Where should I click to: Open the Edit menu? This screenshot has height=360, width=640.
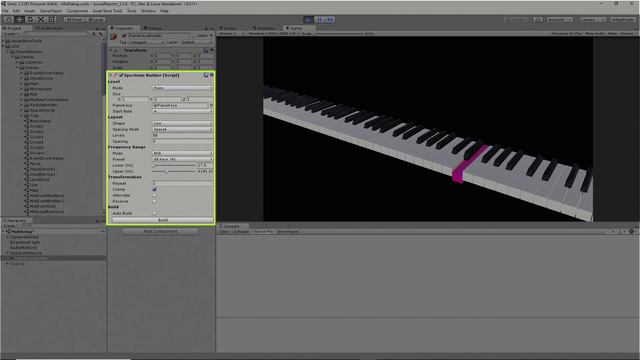click(x=16, y=11)
